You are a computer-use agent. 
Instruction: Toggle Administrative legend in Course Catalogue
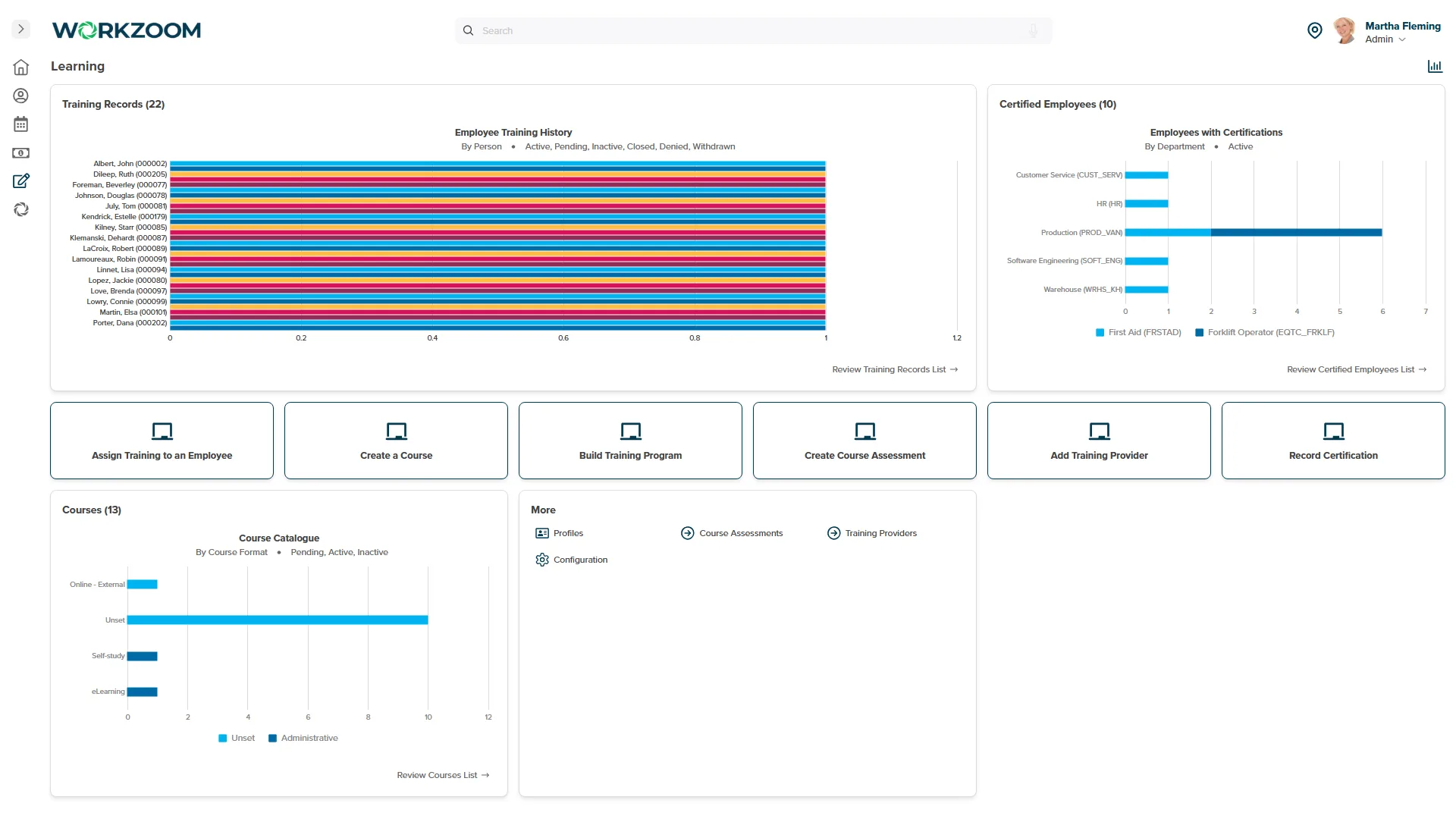tap(303, 738)
